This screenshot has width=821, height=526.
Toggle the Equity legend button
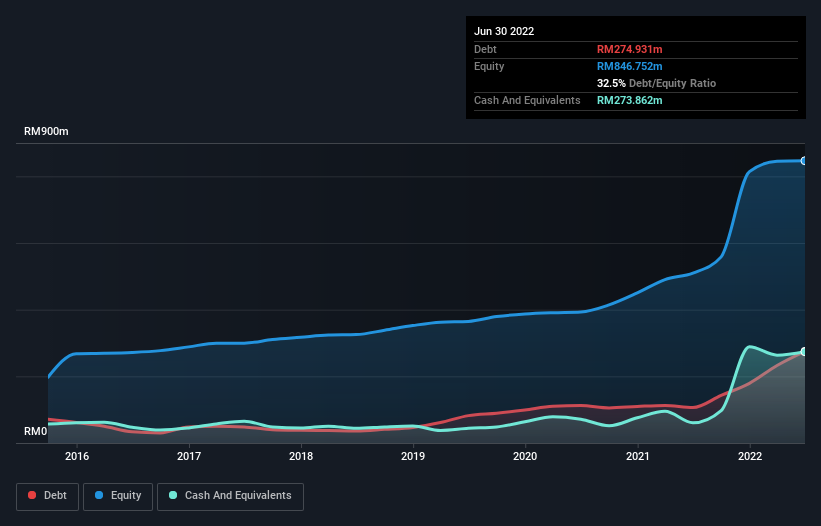click(x=118, y=496)
